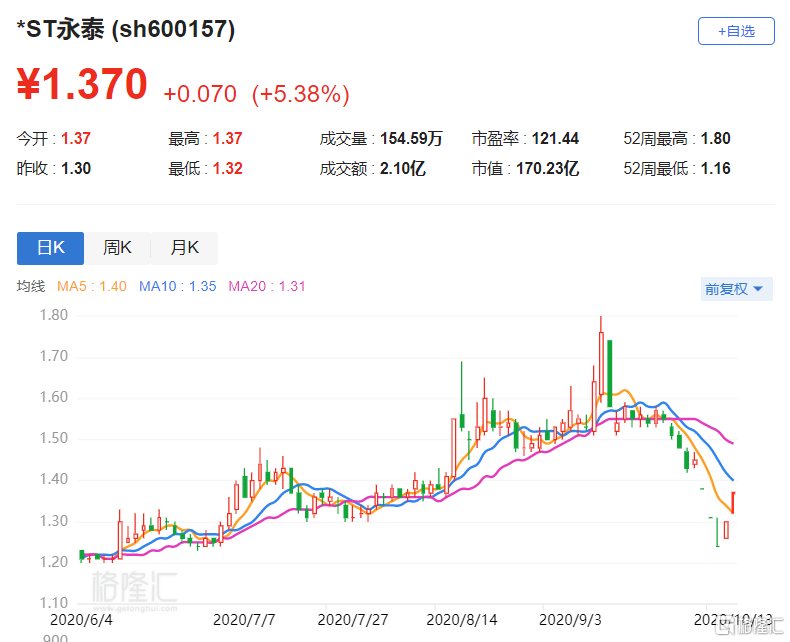Image resolution: width=790 pixels, height=642 pixels.
Task: Switch to the 周K weekly chart tab
Action: pyautogui.click(x=117, y=248)
